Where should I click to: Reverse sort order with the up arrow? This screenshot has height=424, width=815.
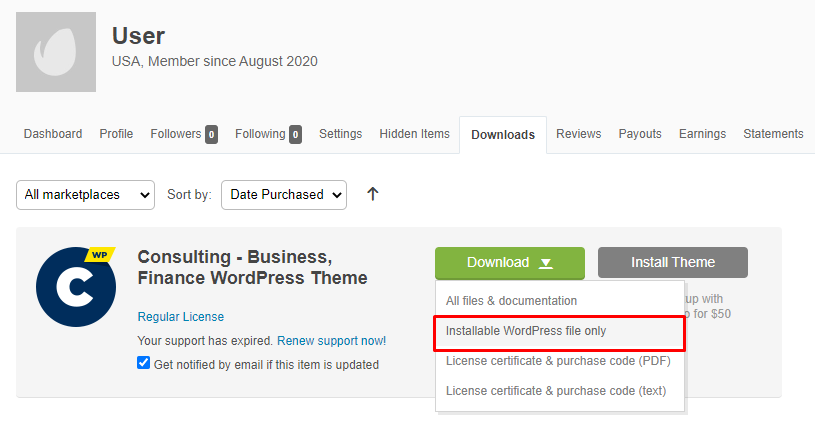click(373, 194)
